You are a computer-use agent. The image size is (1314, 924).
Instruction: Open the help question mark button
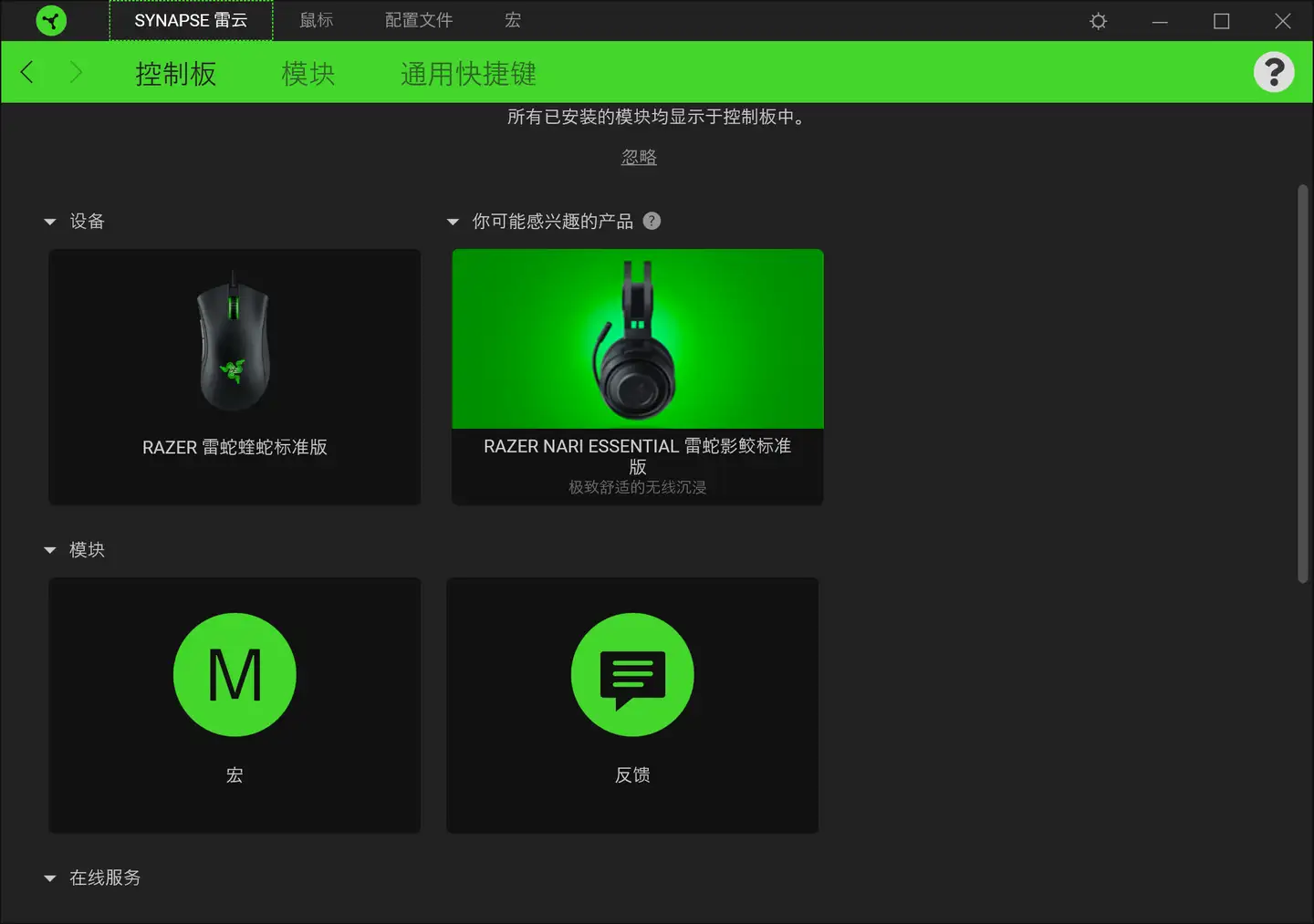[1274, 72]
